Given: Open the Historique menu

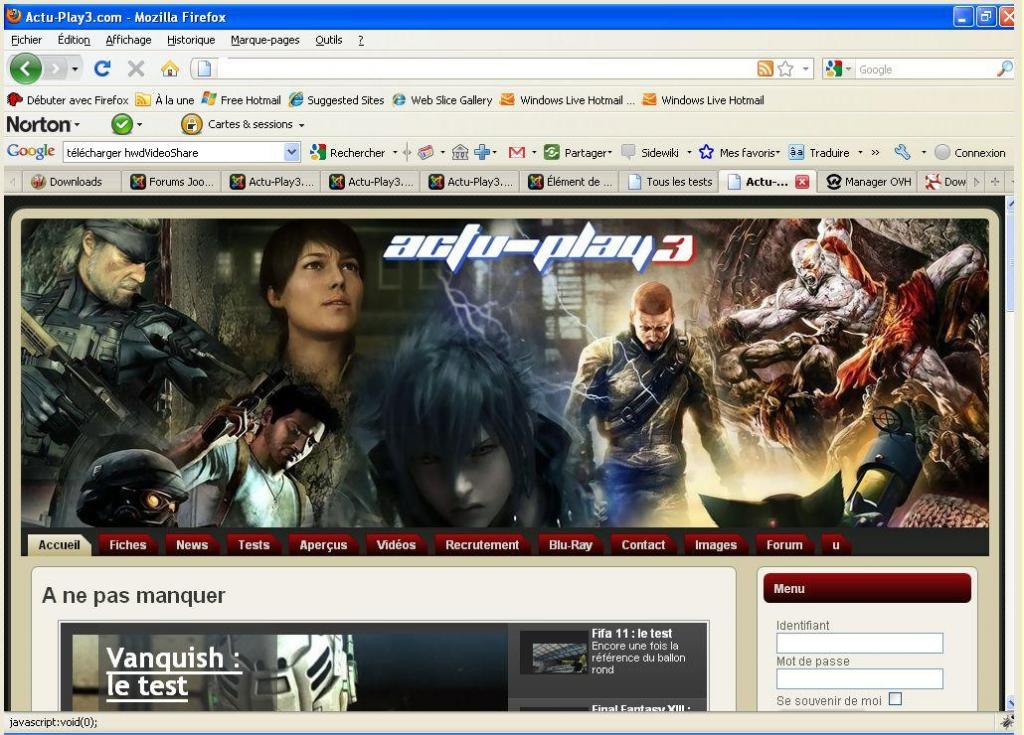Looking at the screenshot, I should (x=191, y=40).
